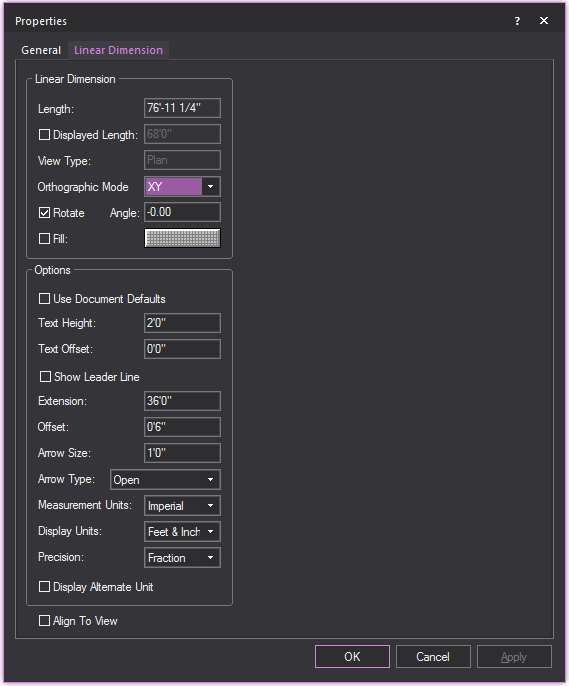Expand the Display Units dropdown
This screenshot has width=569, height=686.
[182, 532]
